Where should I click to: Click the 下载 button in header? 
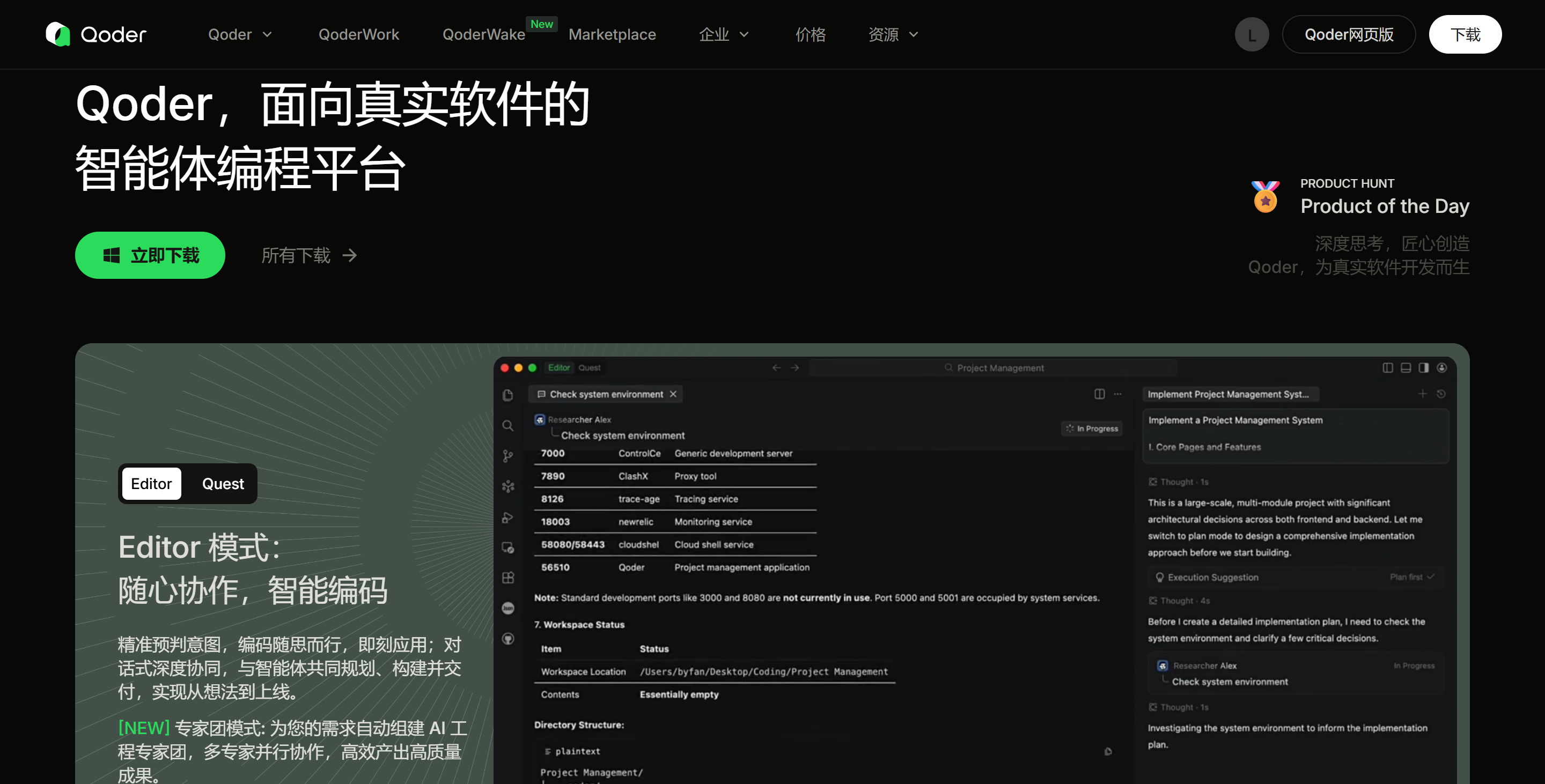pos(1465,34)
